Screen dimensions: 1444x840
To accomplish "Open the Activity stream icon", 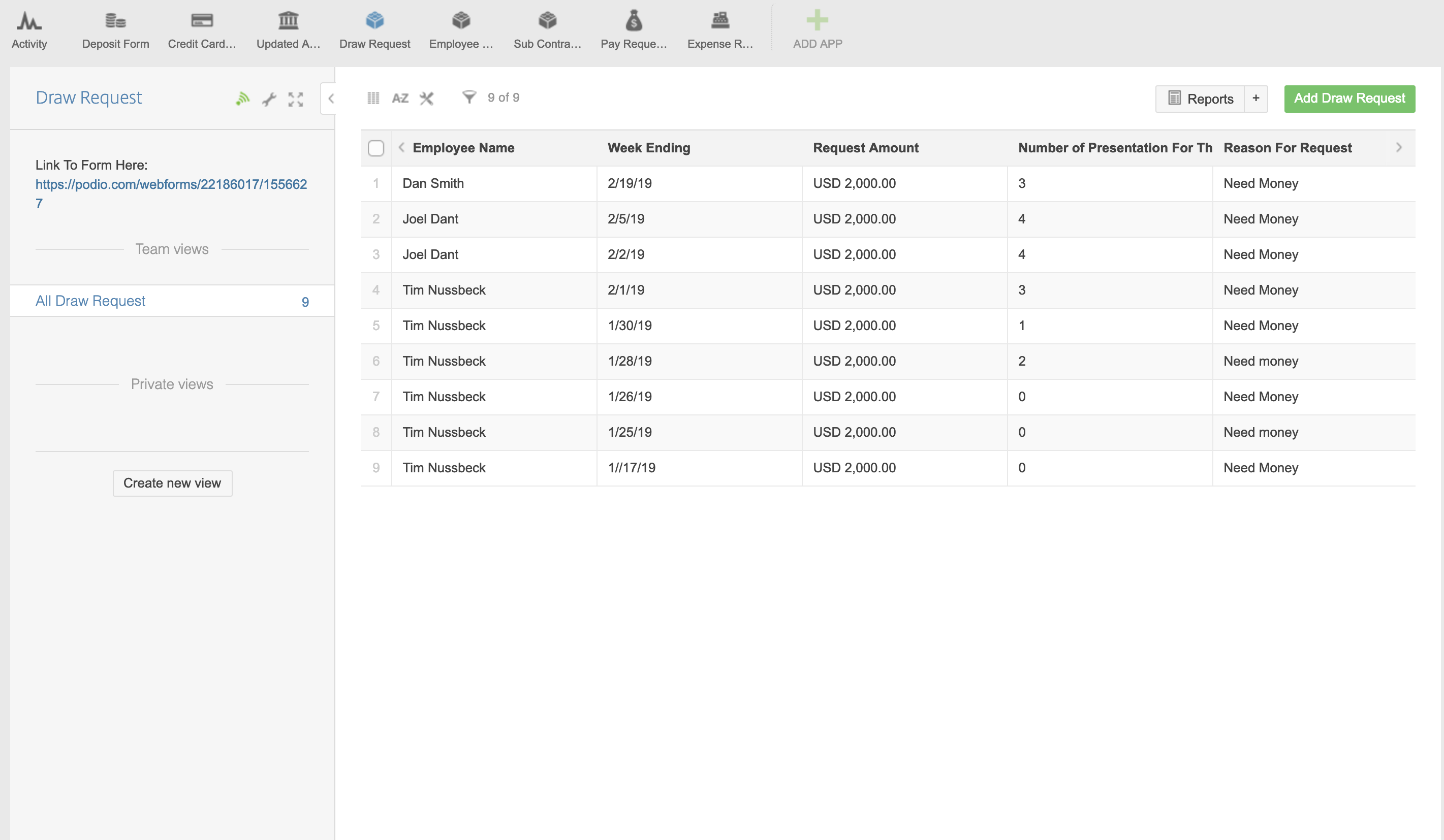I will [28, 22].
